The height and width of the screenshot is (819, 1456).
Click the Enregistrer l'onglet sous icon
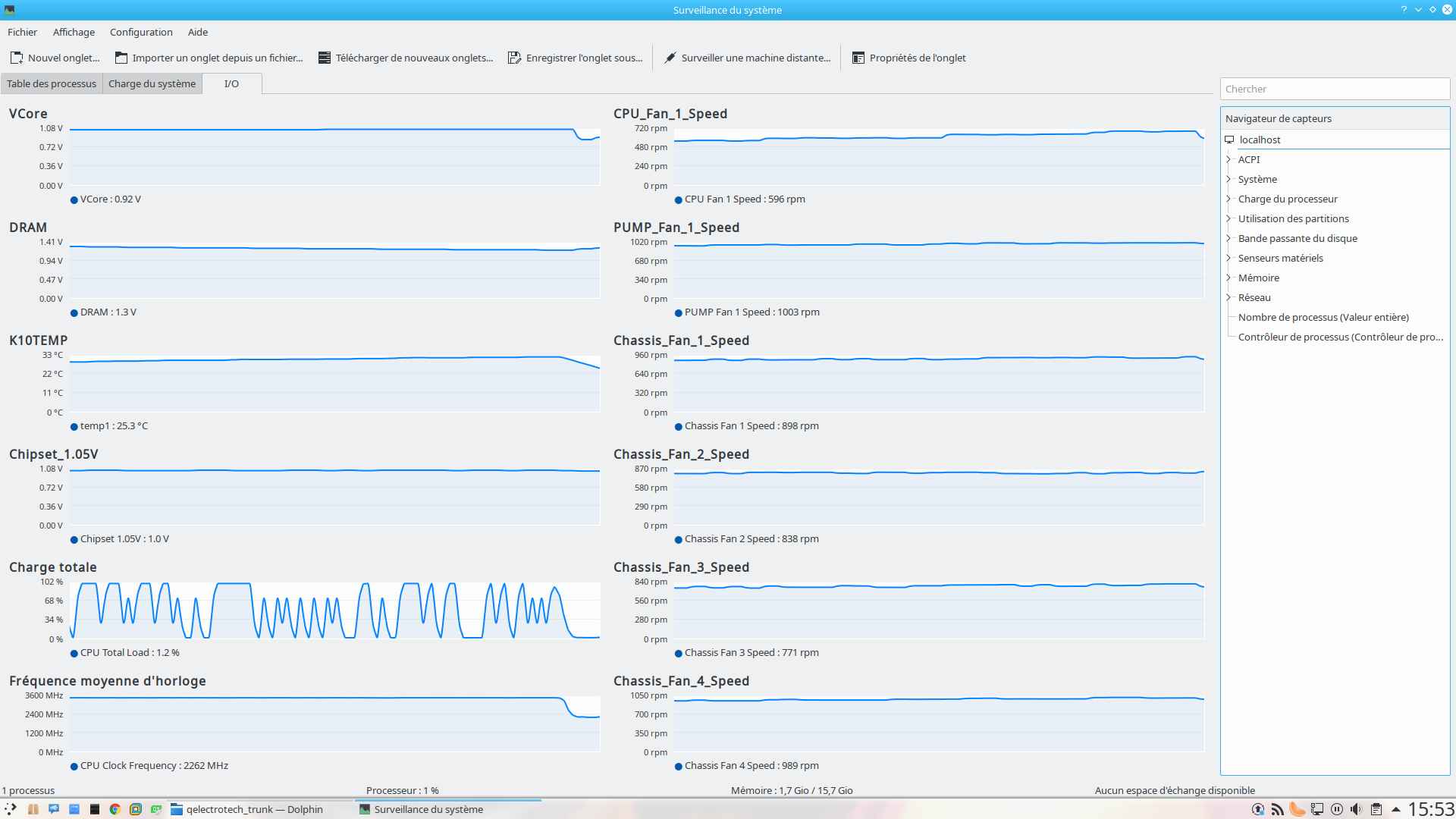click(514, 58)
